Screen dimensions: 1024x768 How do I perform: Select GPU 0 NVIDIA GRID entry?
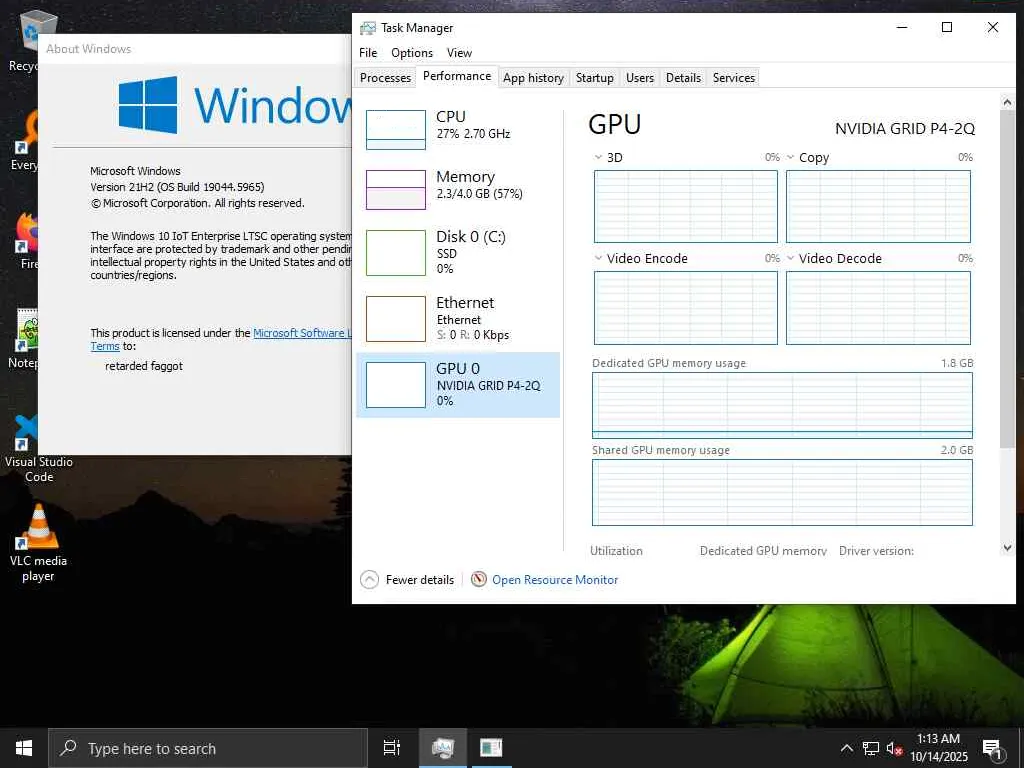458,385
